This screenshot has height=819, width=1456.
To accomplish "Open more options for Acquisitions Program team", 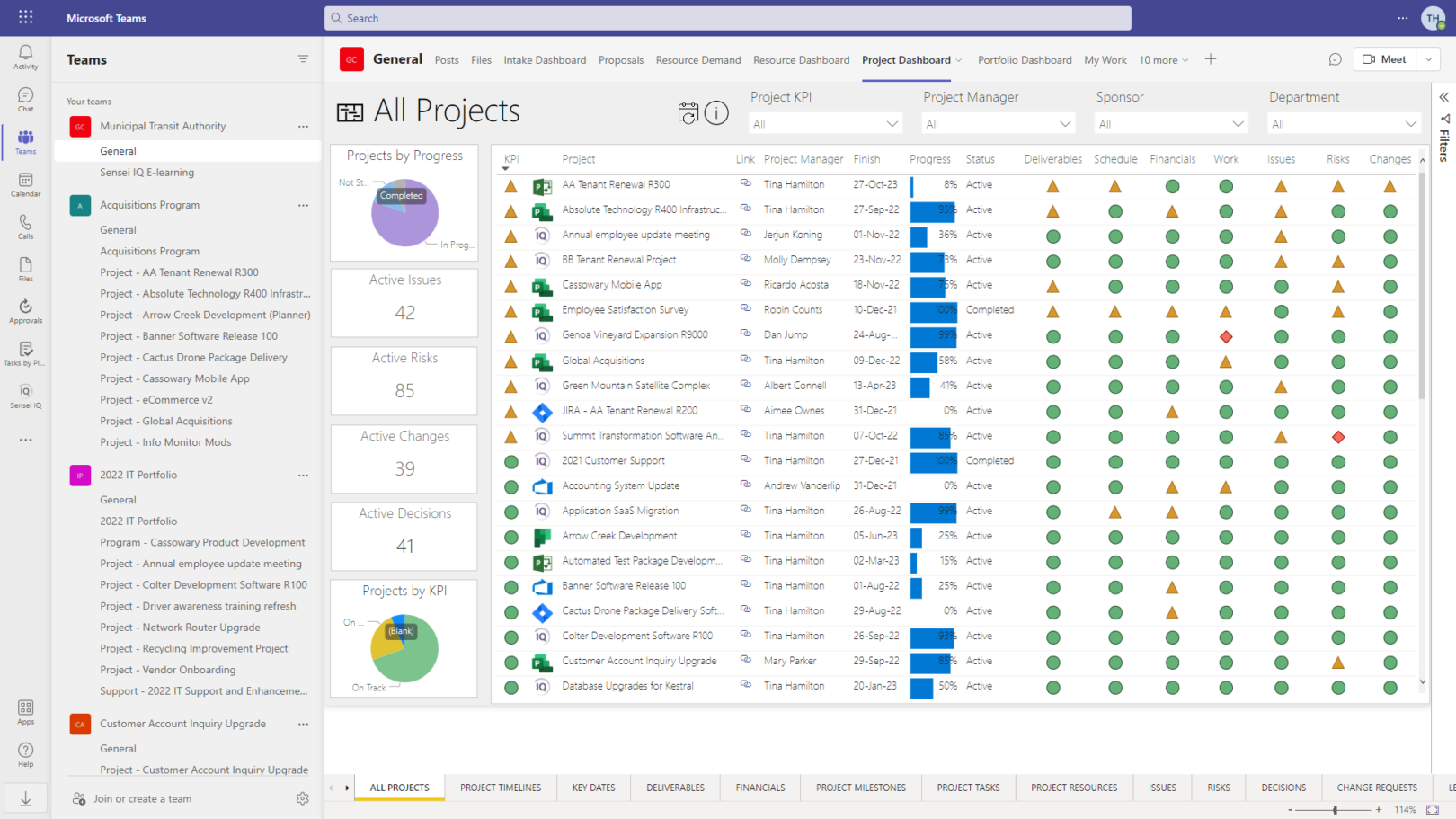I will click(303, 205).
